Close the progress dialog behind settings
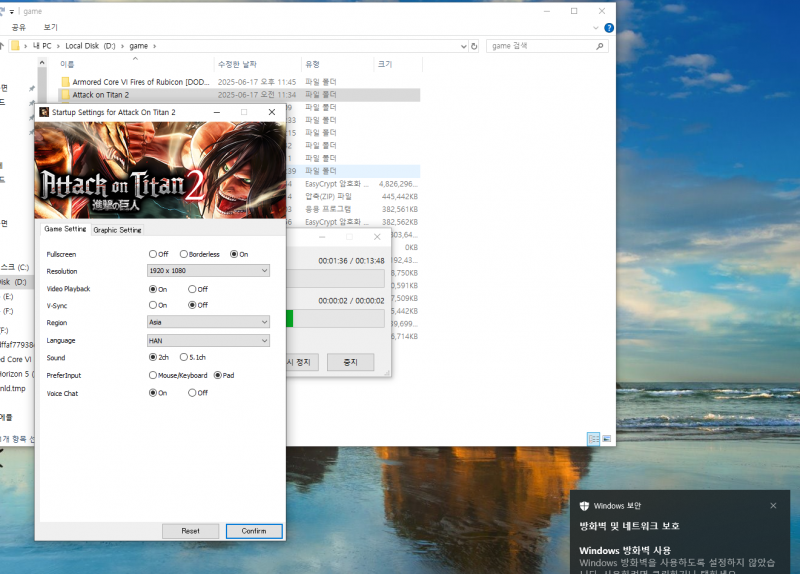The width and height of the screenshot is (800, 574). (377, 237)
